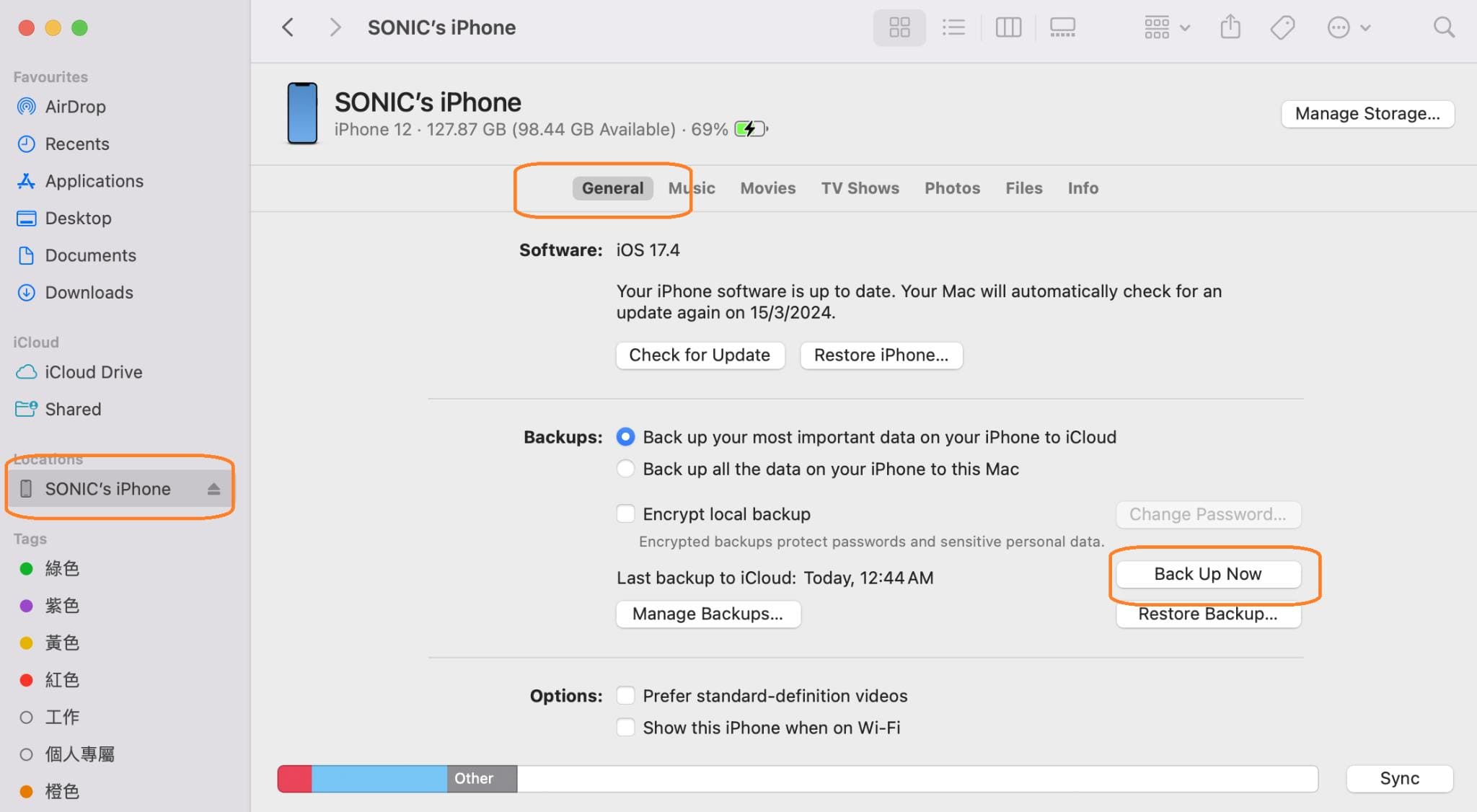Switch to the Photos tab
Image resolution: width=1477 pixels, height=812 pixels.
pos(952,188)
